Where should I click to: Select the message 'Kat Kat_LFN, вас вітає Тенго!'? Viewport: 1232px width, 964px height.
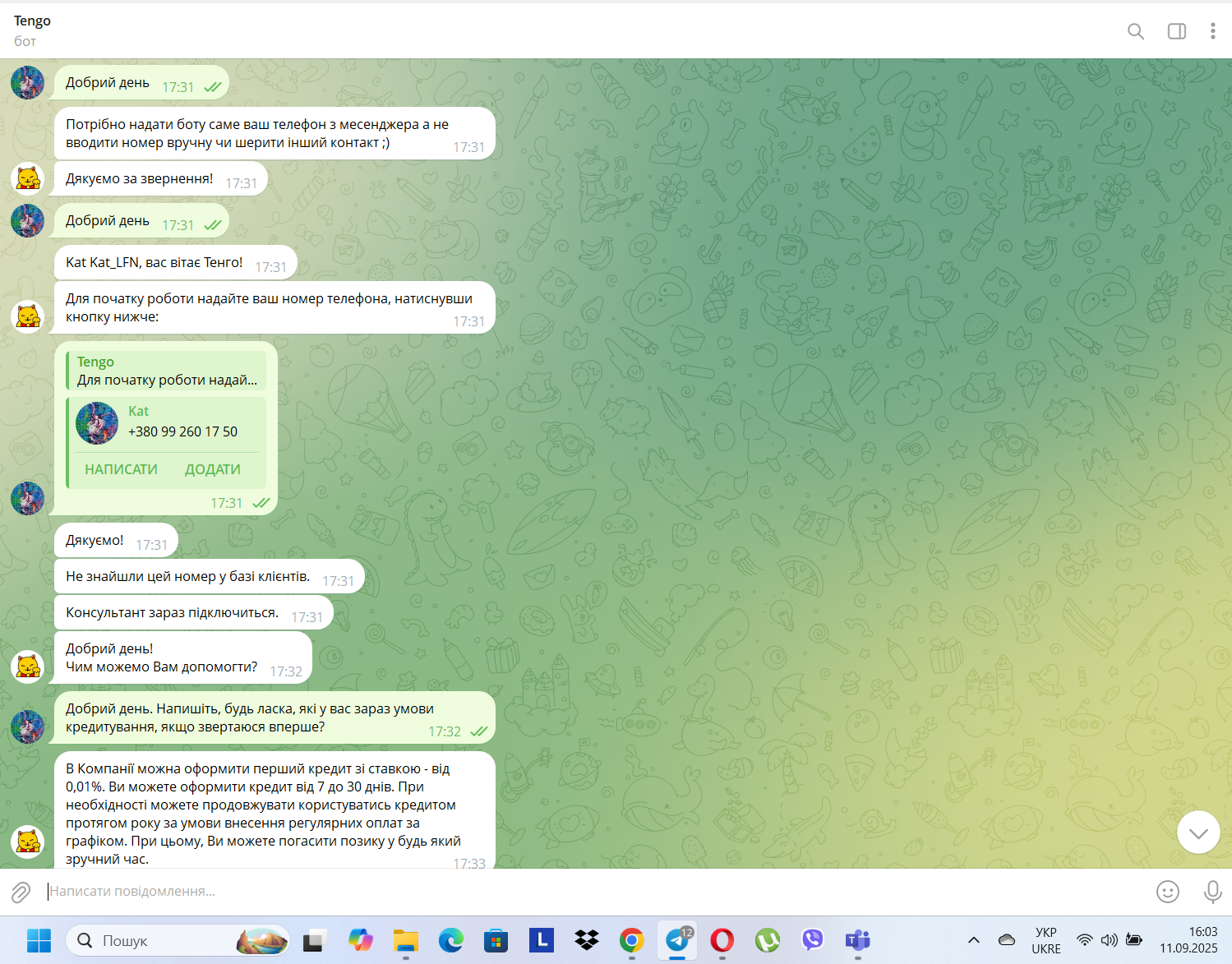point(176,263)
